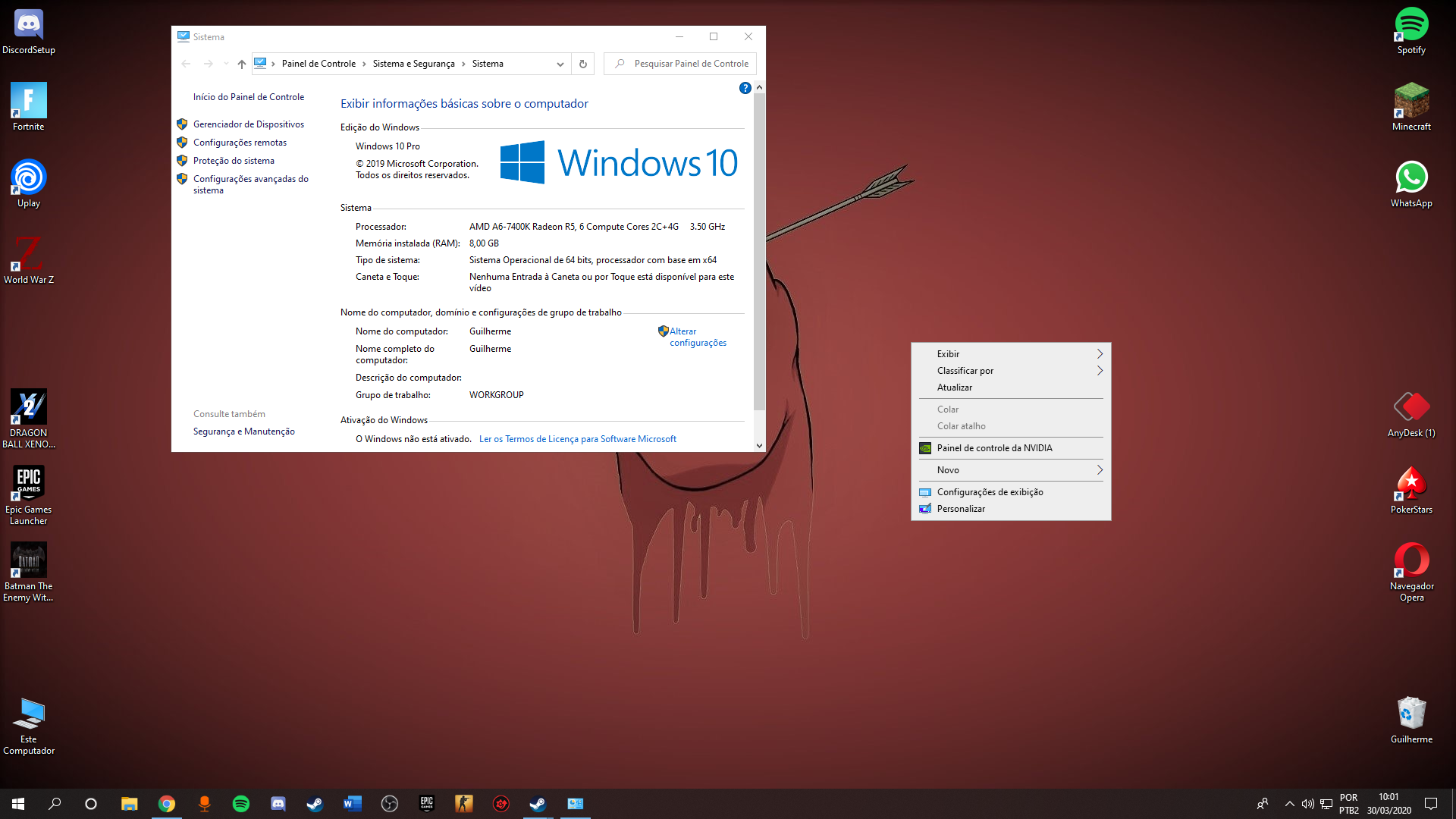
Task: Open Segurança e Manutenção link
Action: [244, 431]
